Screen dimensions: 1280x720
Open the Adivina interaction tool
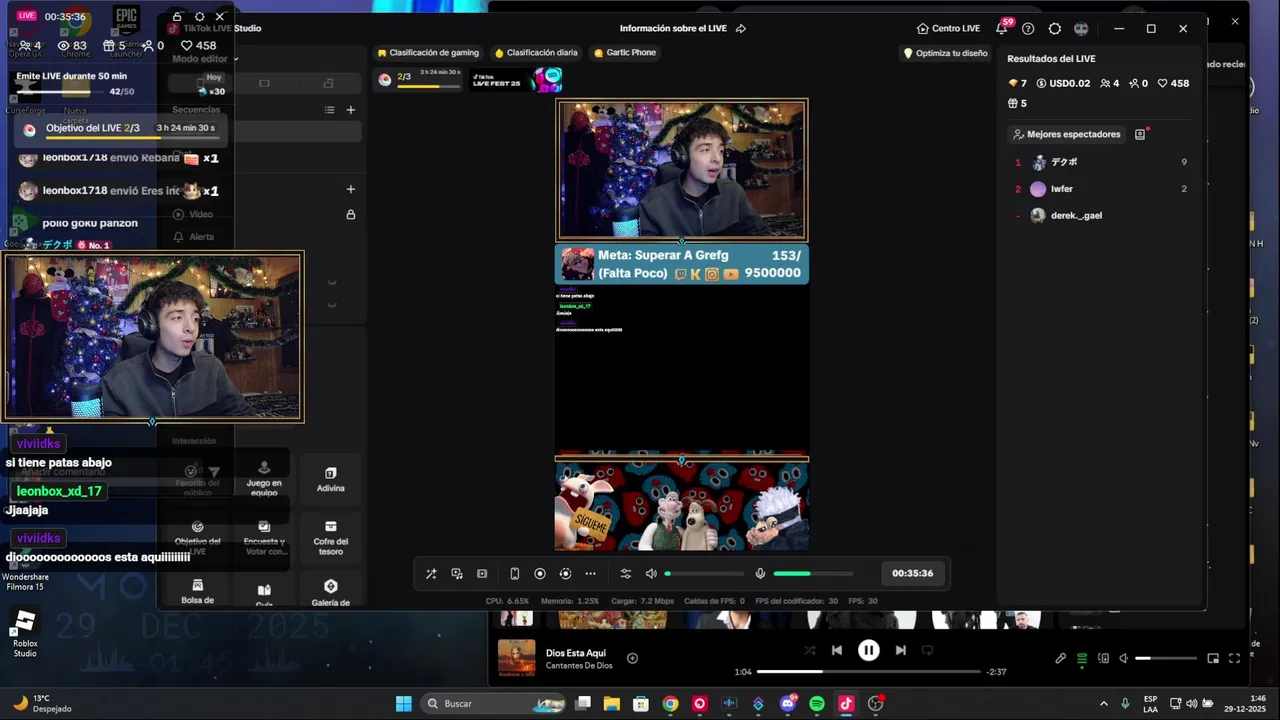coord(331,480)
